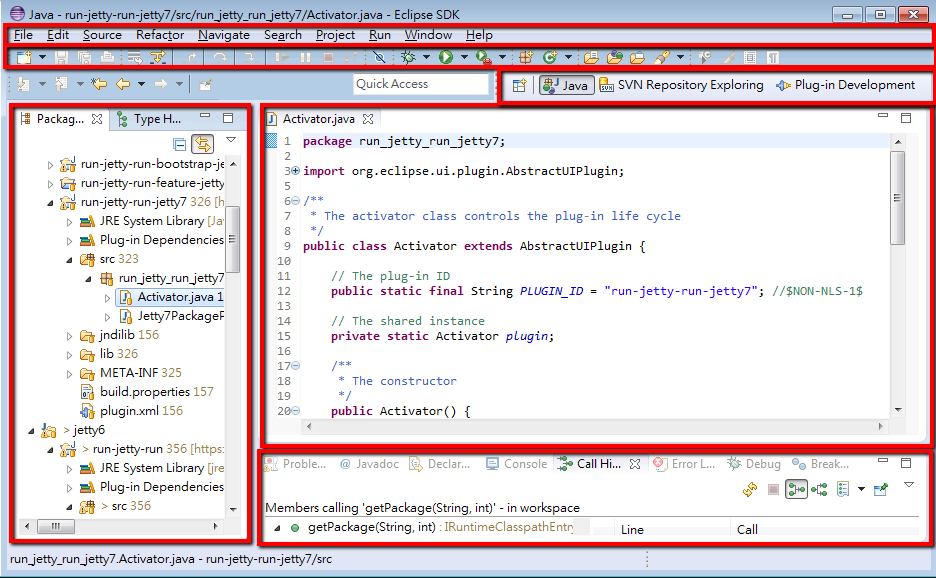
Task: Collapse getPackage(String, int) call node
Action: click(277, 528)
